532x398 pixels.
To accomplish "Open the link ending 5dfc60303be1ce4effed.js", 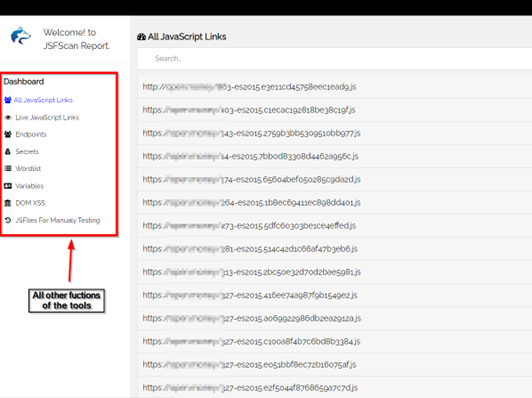I will point(249,226).
